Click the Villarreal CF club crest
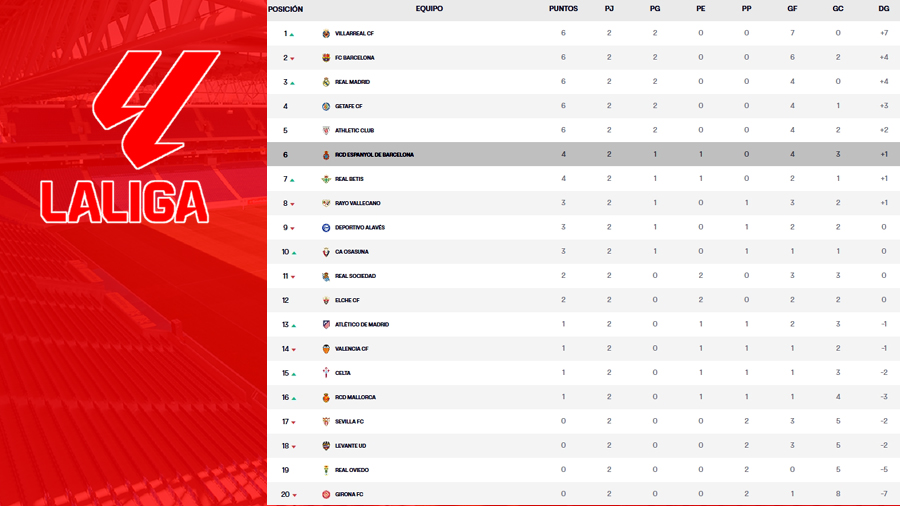 [x=326, y=34]
